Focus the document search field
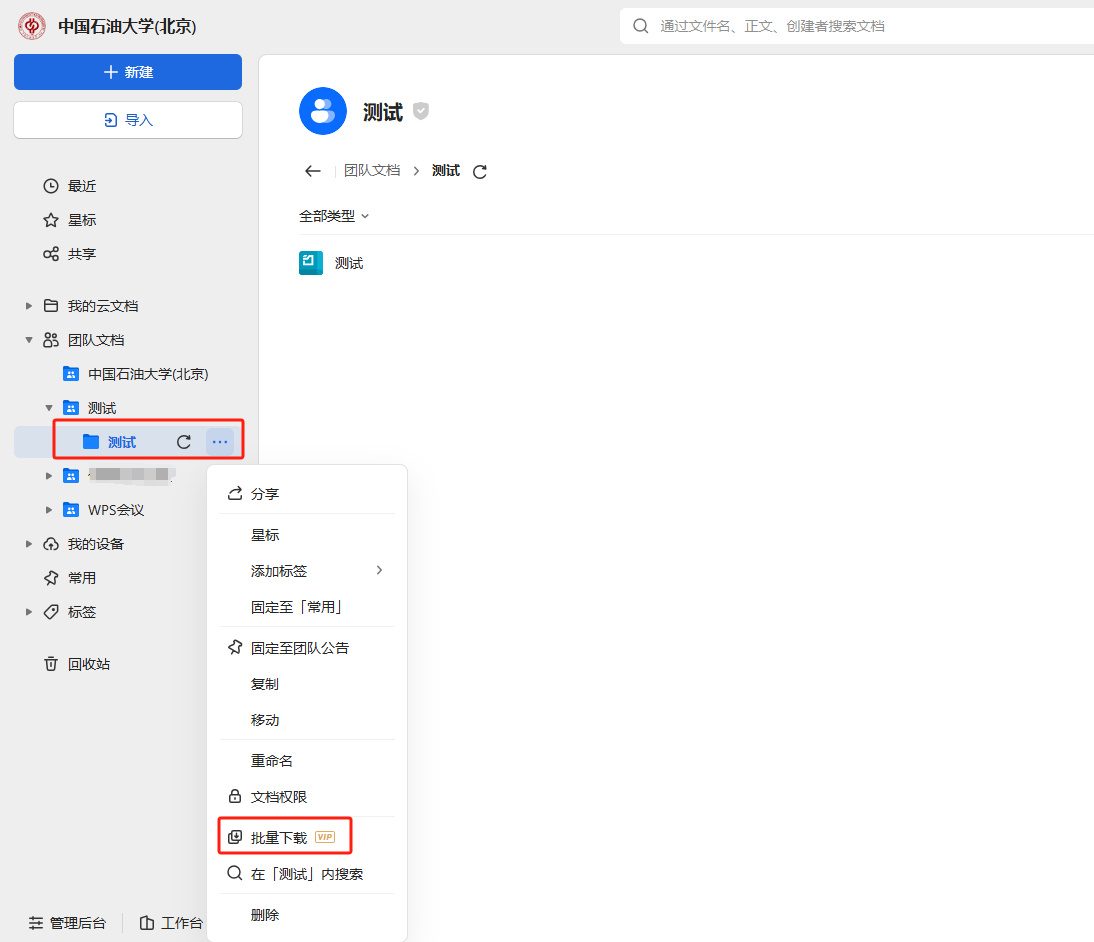1094x942 pixels. [x=857, y=26]
